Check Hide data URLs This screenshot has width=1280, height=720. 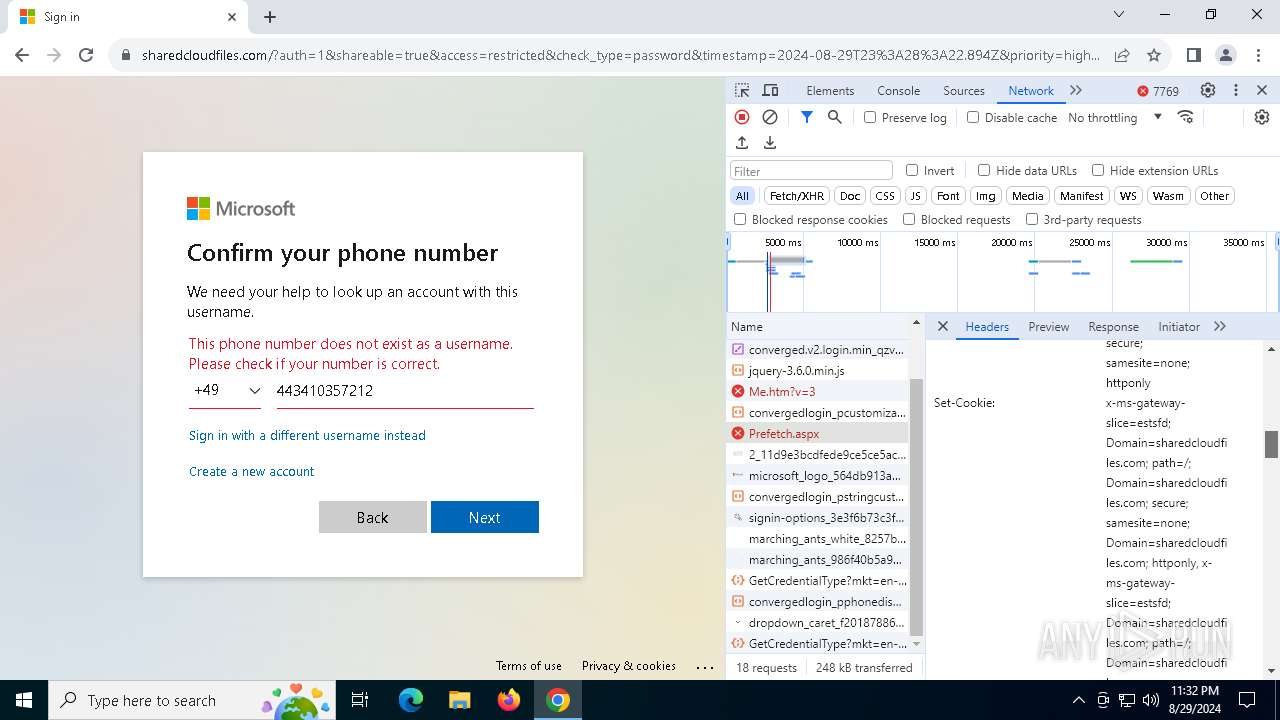[x=984, y=170]
